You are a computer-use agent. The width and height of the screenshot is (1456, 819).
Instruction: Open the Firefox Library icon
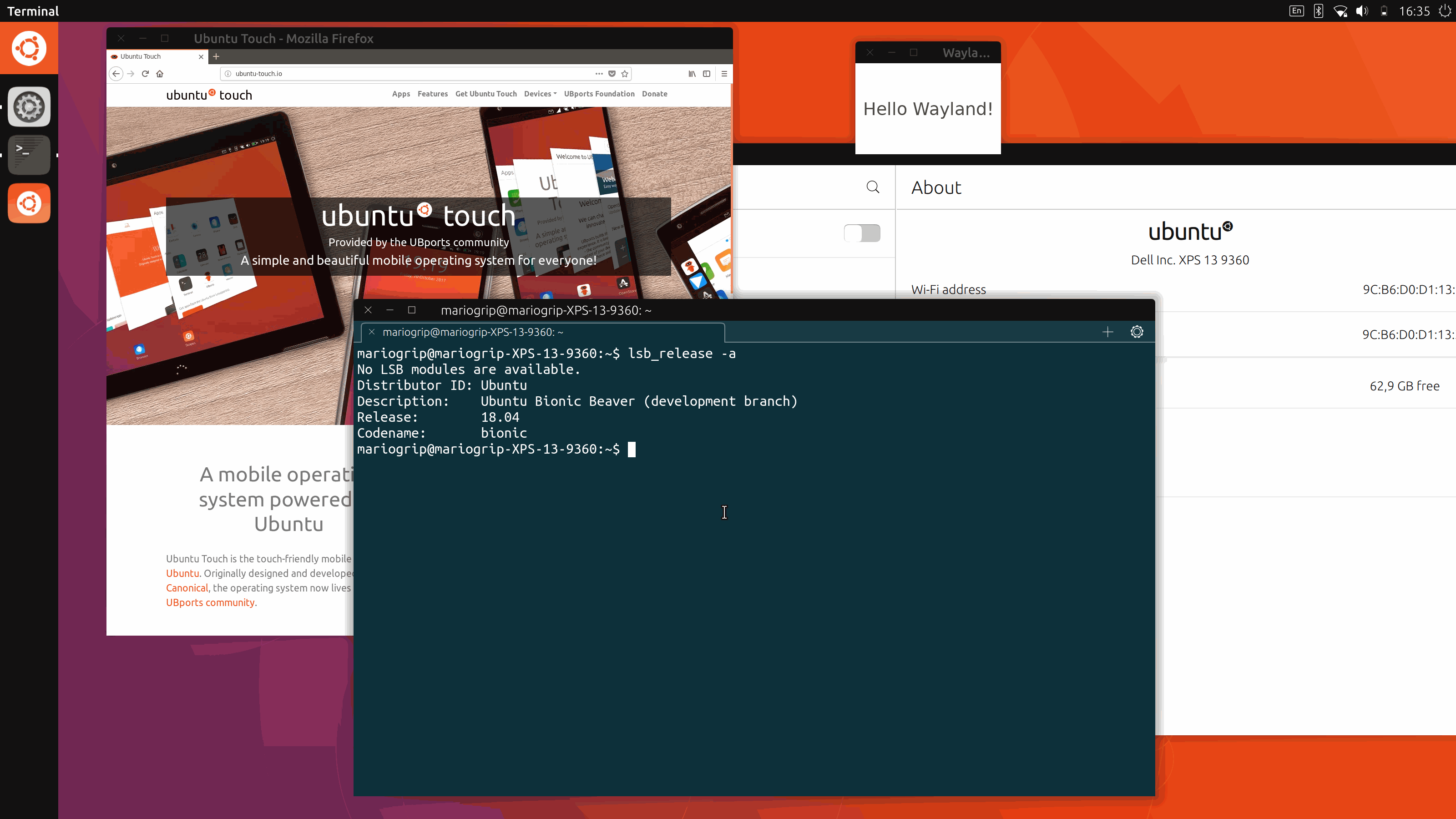point(691,73)
